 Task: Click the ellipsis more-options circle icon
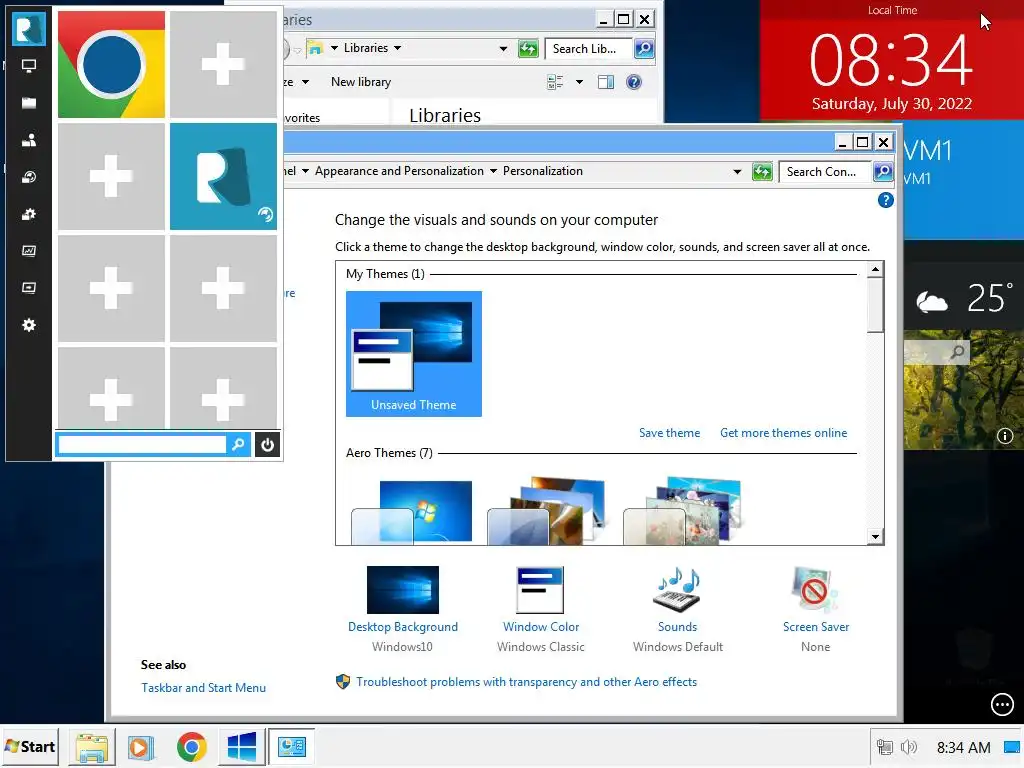pos(1002,705)
